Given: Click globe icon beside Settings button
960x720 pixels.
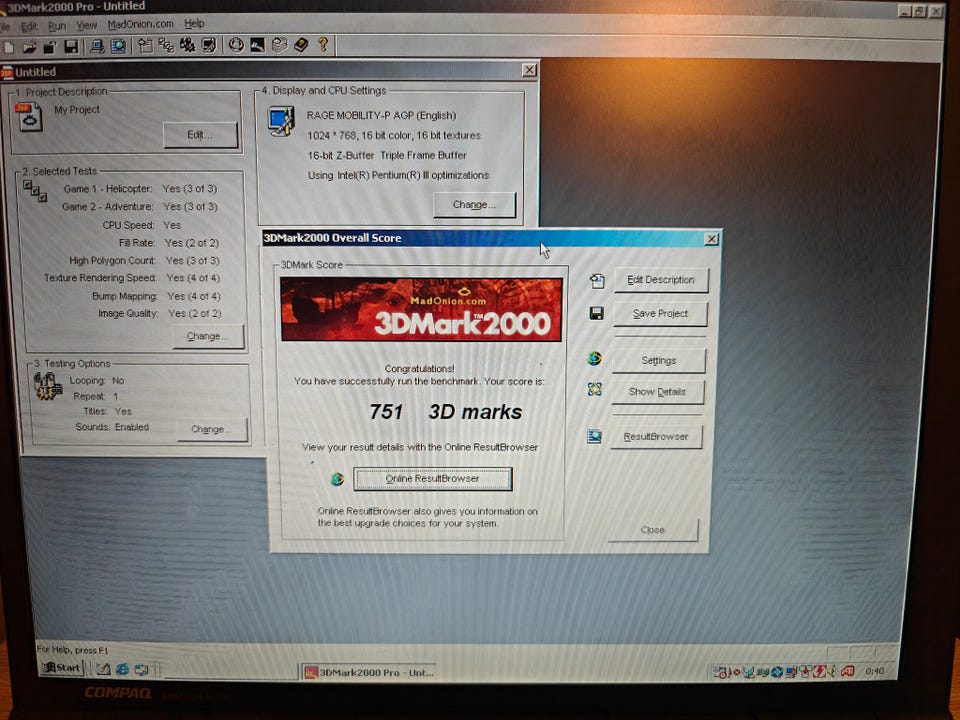Looking at the screenshot, I should (x=594, y=359).
